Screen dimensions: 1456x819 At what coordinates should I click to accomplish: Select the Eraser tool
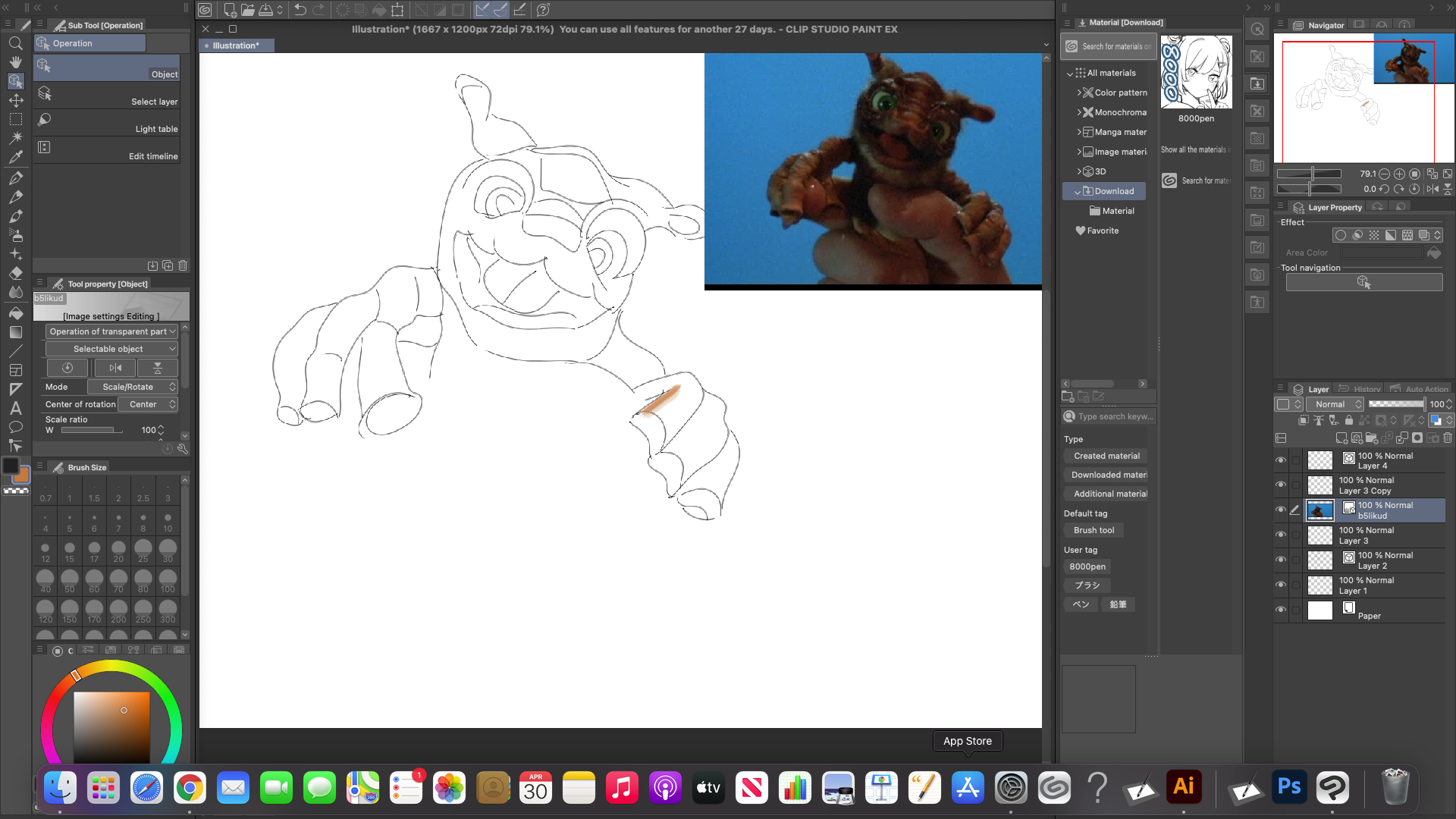pyautogui.click(x=15, y=273)
